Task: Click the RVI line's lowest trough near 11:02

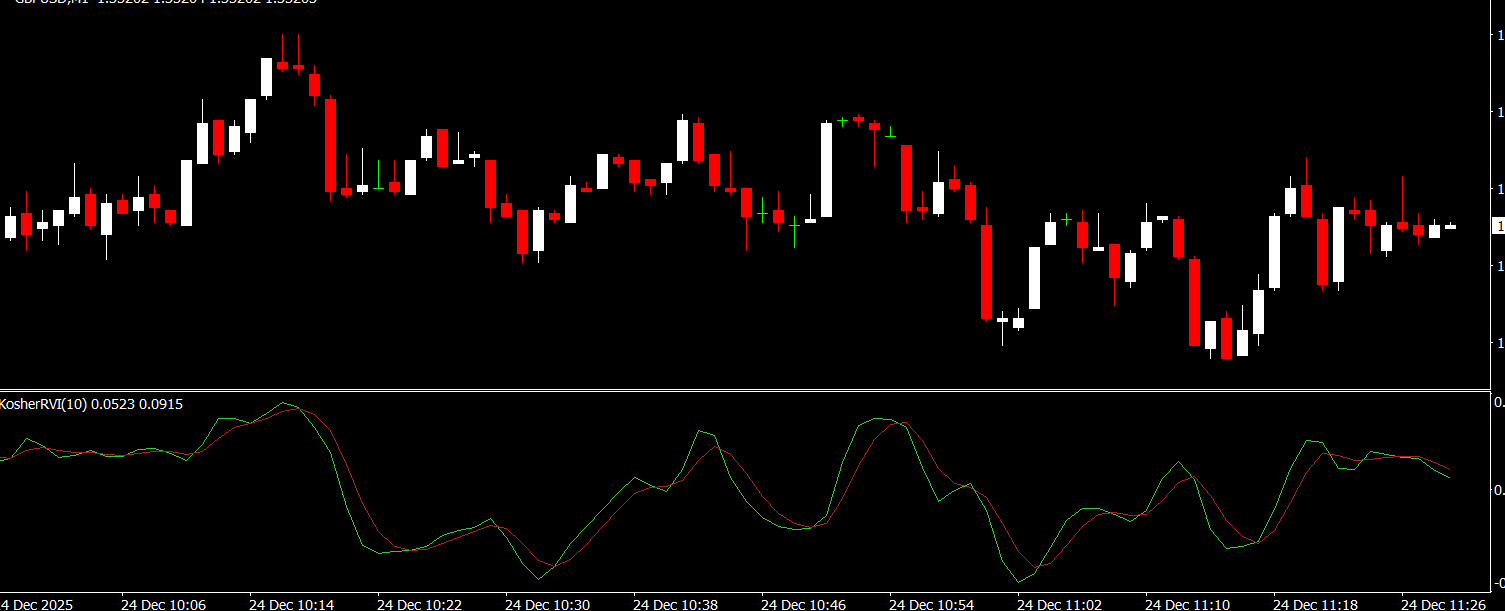Action: pyautogui.click(x=1019, y=581)
